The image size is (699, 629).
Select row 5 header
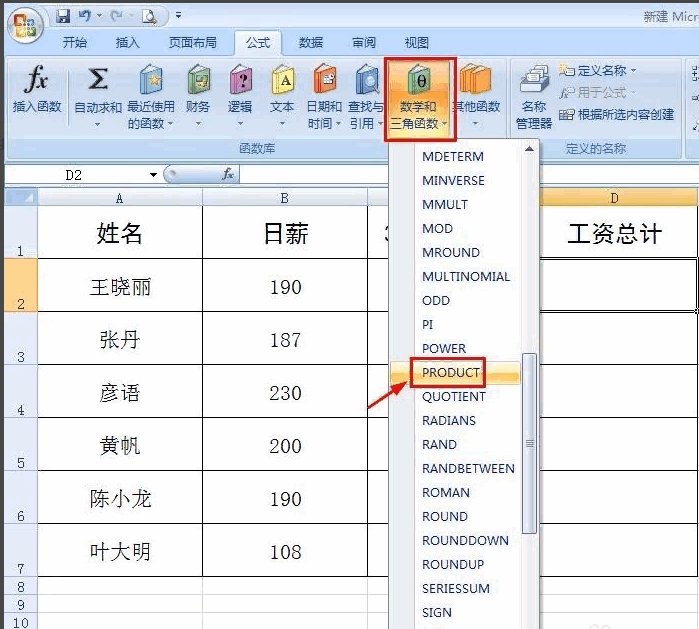click(x=21, y=444)
